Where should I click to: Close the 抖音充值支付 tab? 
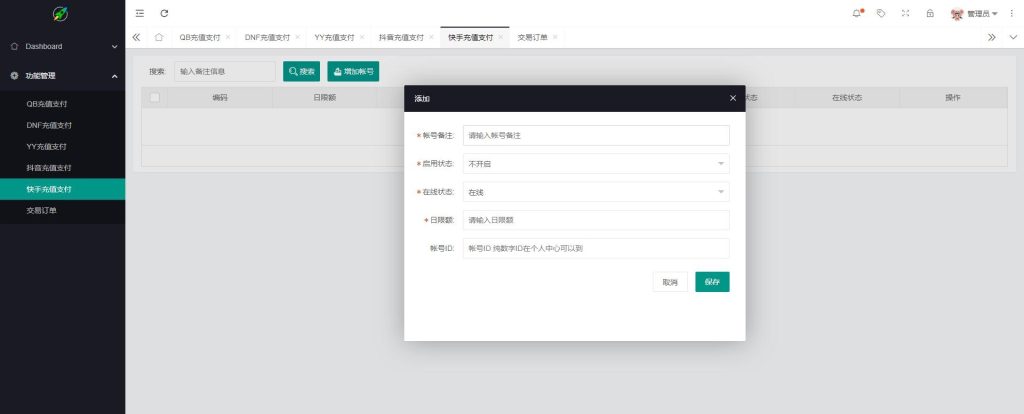[x=431, y=37]
